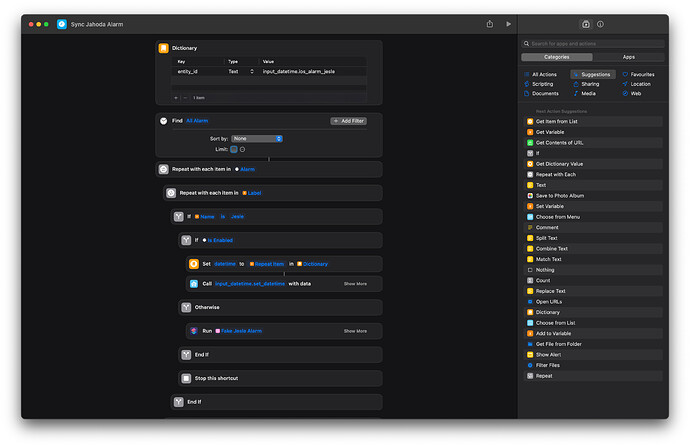Viewport: 690px width, 447px height.
Task: Select the Favourites category
Action: 639,74
